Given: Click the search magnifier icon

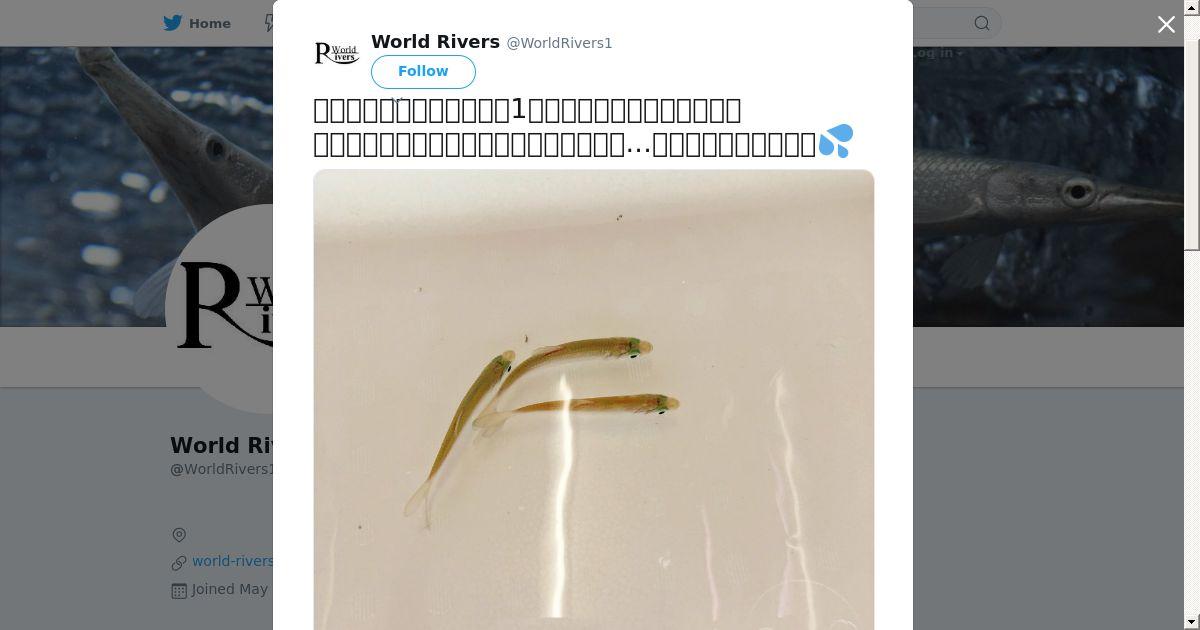Looking at the screenshot, I should (x=982, y=23).
